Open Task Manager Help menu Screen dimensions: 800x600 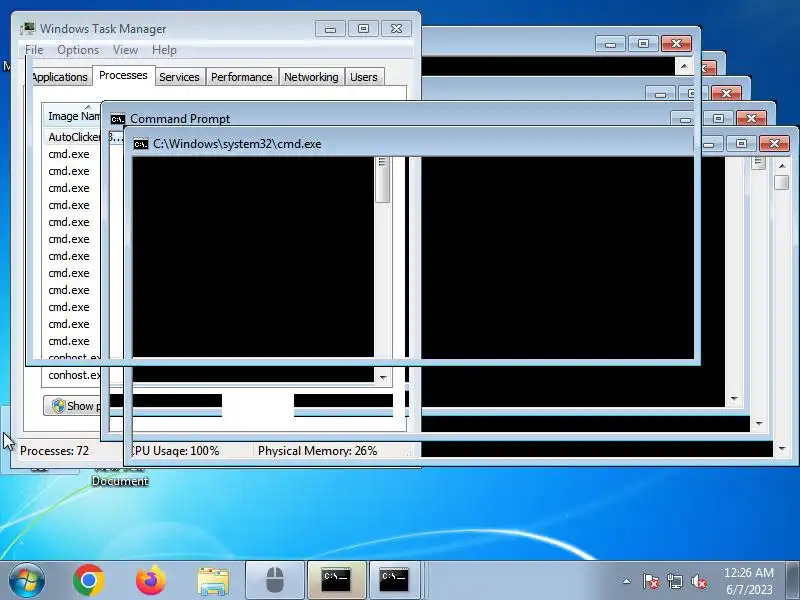click(164, 50)
